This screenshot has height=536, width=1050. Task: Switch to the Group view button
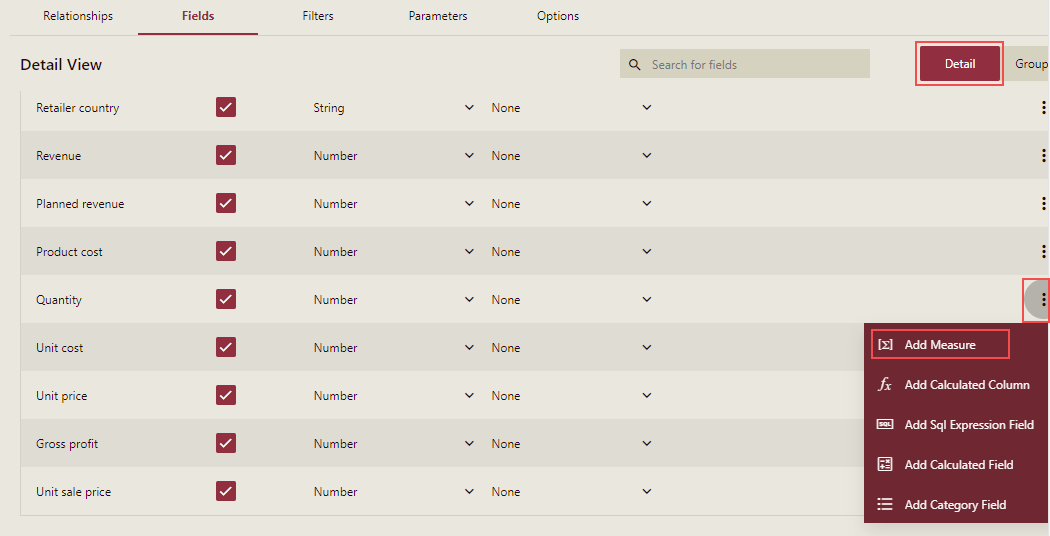1030,64
